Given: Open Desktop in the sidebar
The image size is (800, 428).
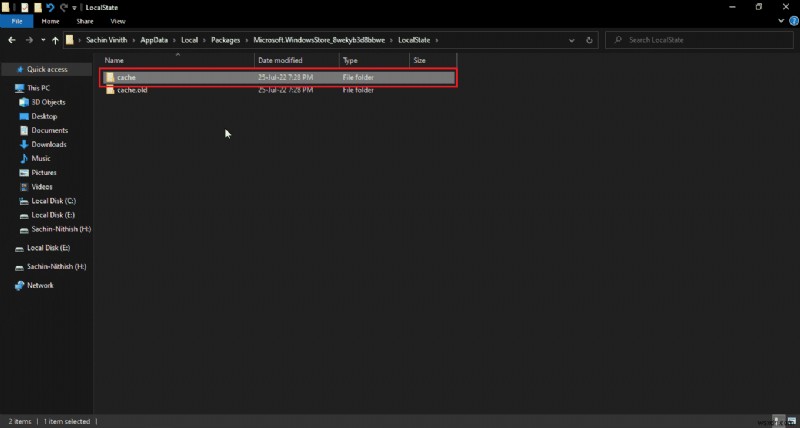Looking at the screenshot, I should tap(44, 116).
